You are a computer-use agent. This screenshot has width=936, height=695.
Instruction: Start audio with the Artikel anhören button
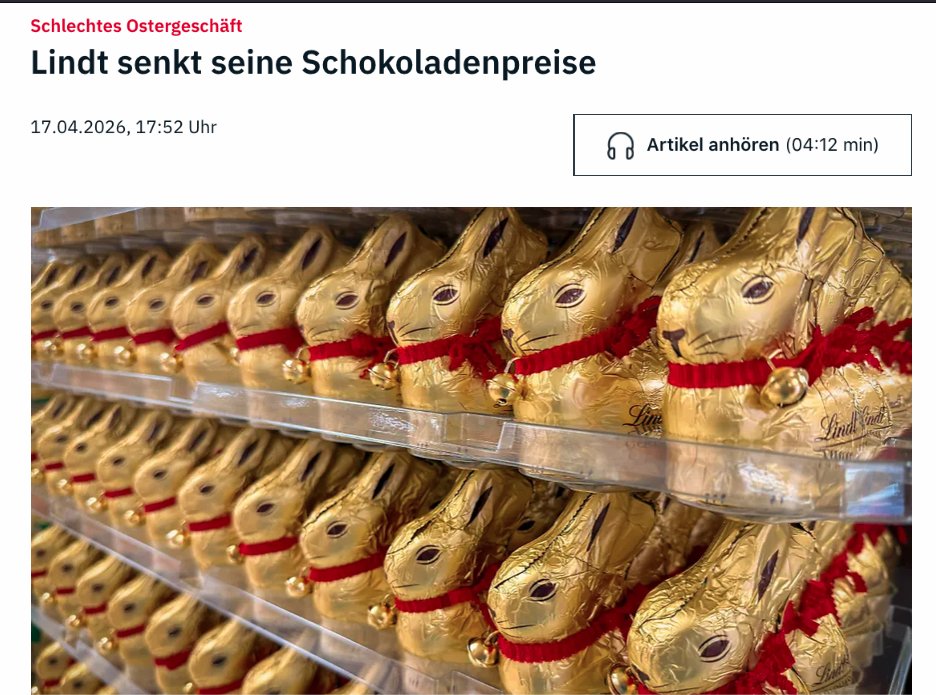(x=742, y=145)
